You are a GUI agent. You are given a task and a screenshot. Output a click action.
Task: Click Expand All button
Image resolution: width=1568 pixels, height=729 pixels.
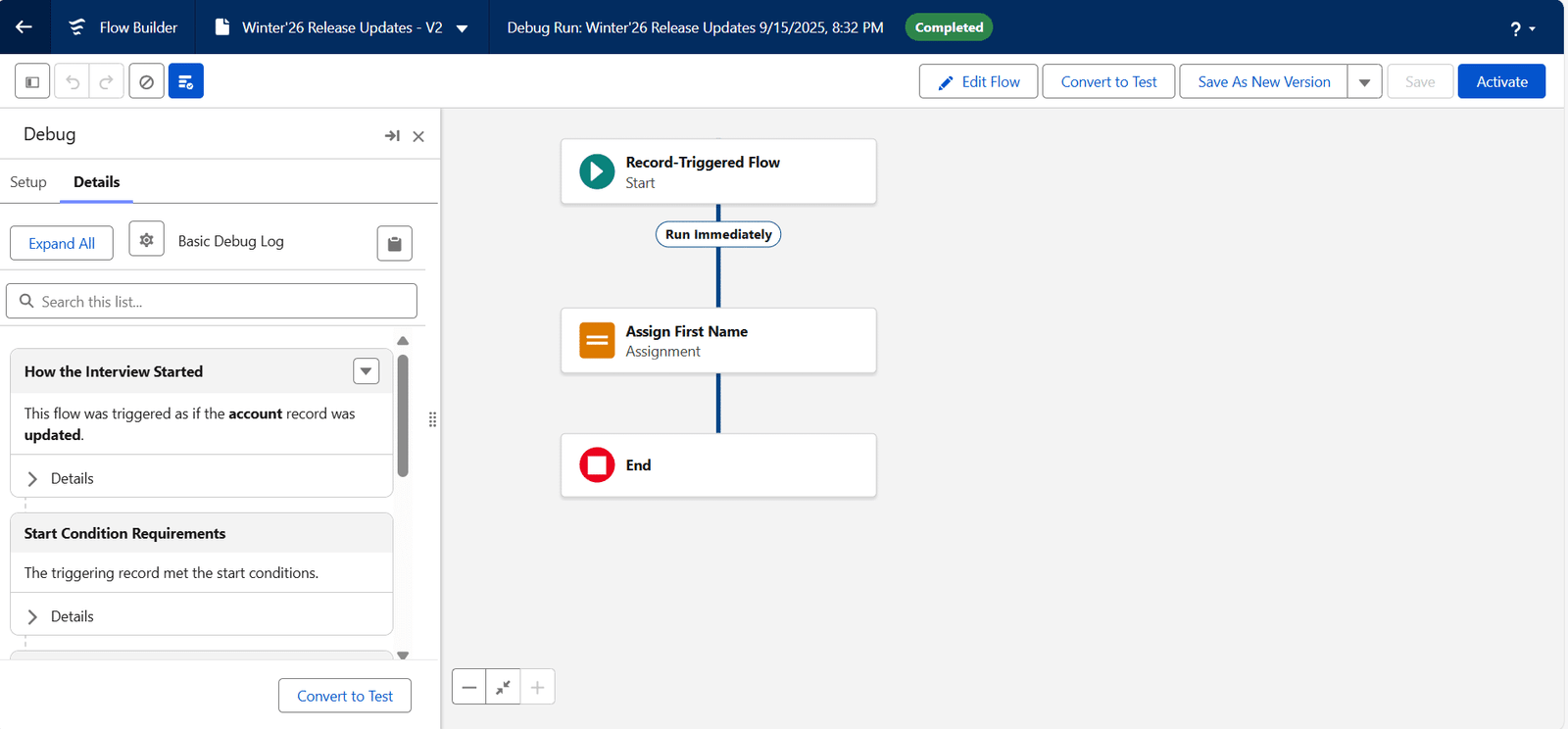(62, 243)
